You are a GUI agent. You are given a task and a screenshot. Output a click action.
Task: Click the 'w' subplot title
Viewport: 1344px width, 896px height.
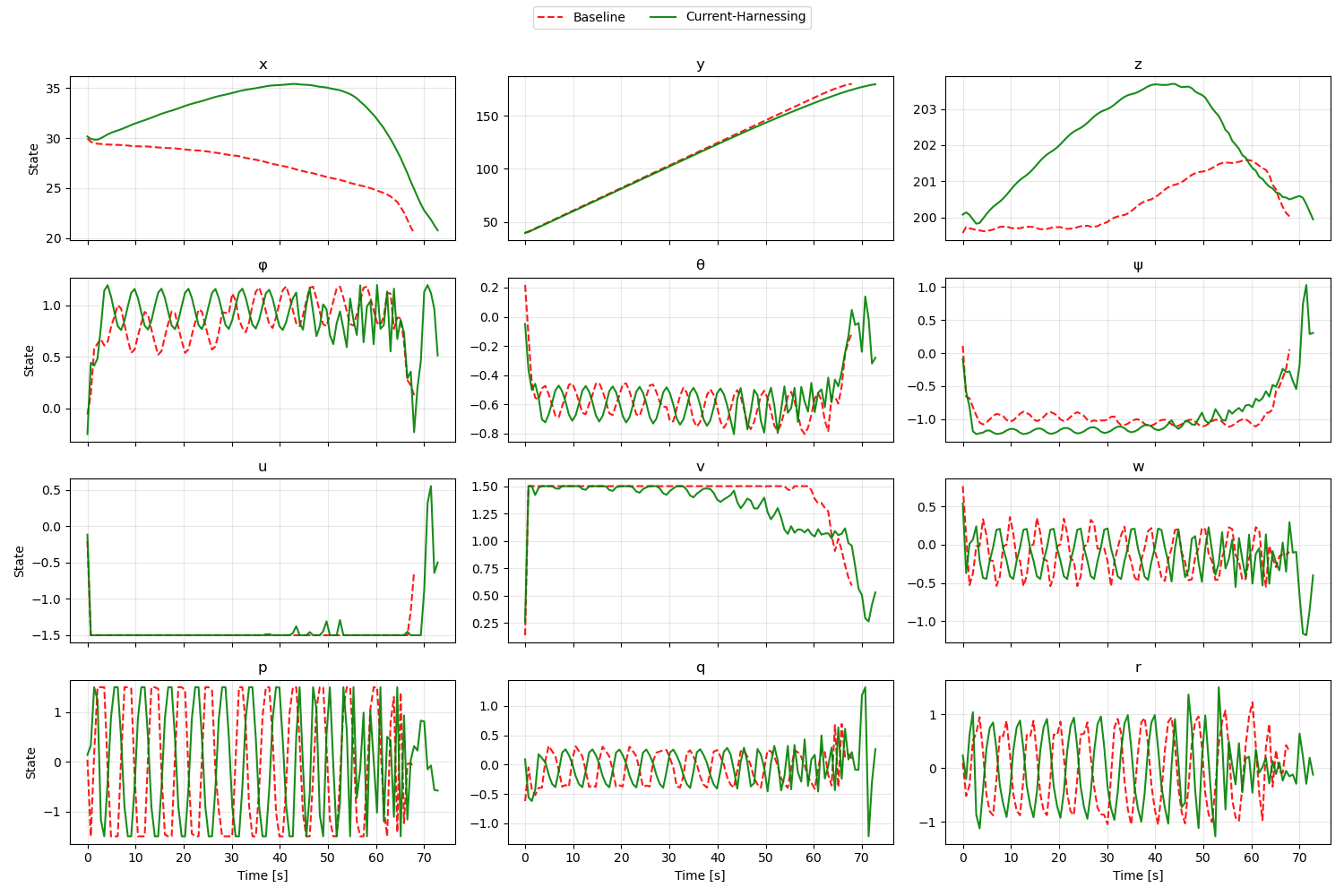[1138, 467]
